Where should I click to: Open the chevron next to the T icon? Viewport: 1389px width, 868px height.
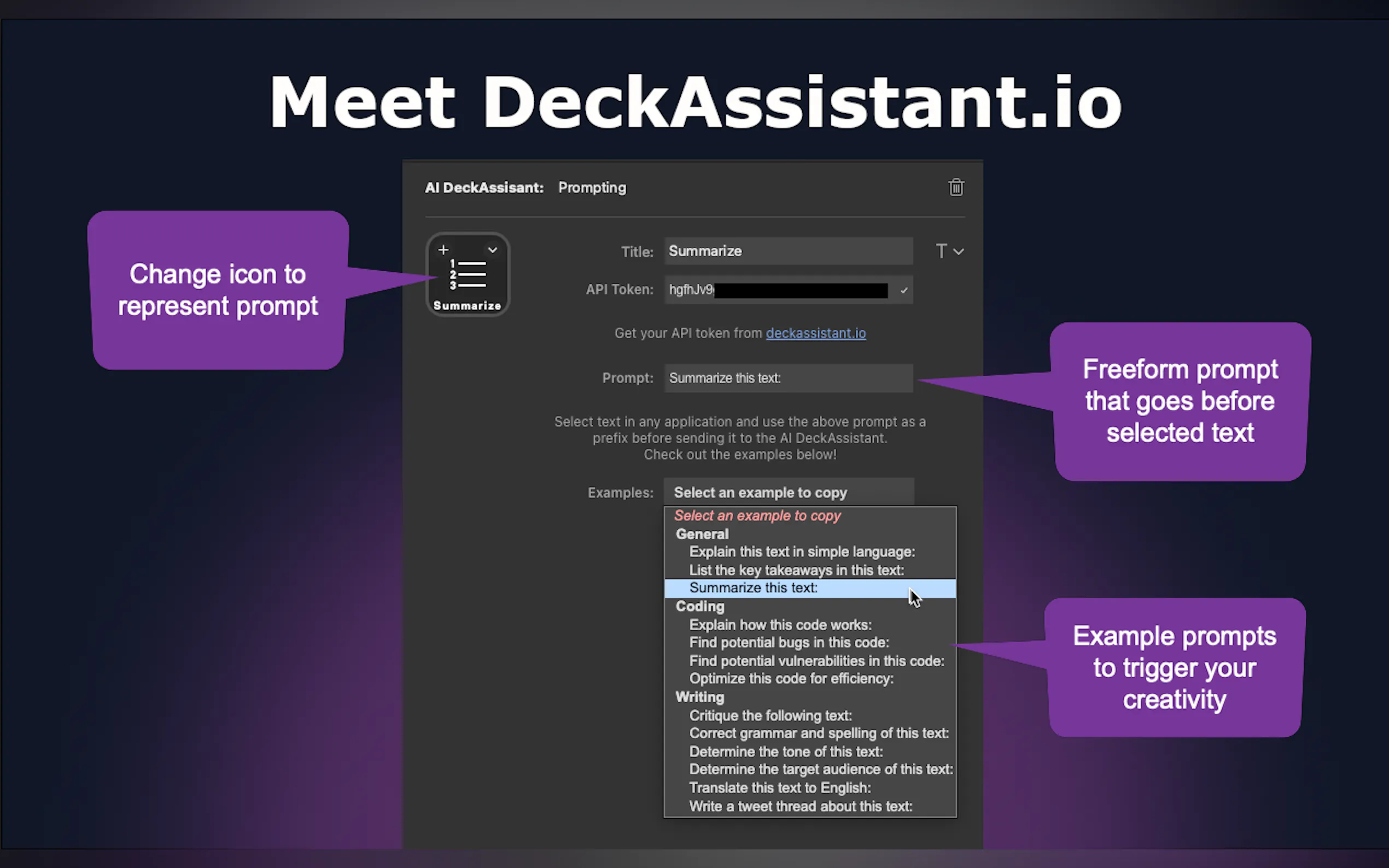click(x=958, y=251)
